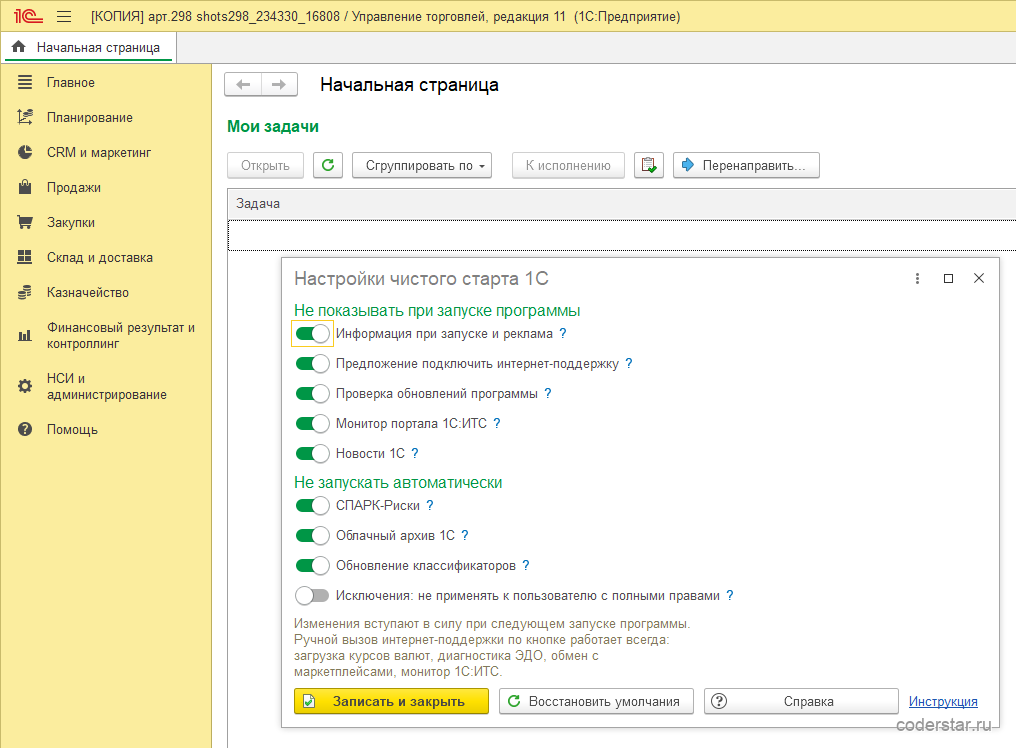The width and height of the screenshot is (1016, 748).
Task: Toggle Обновление классификаторов switch
Action: (312, 565)
